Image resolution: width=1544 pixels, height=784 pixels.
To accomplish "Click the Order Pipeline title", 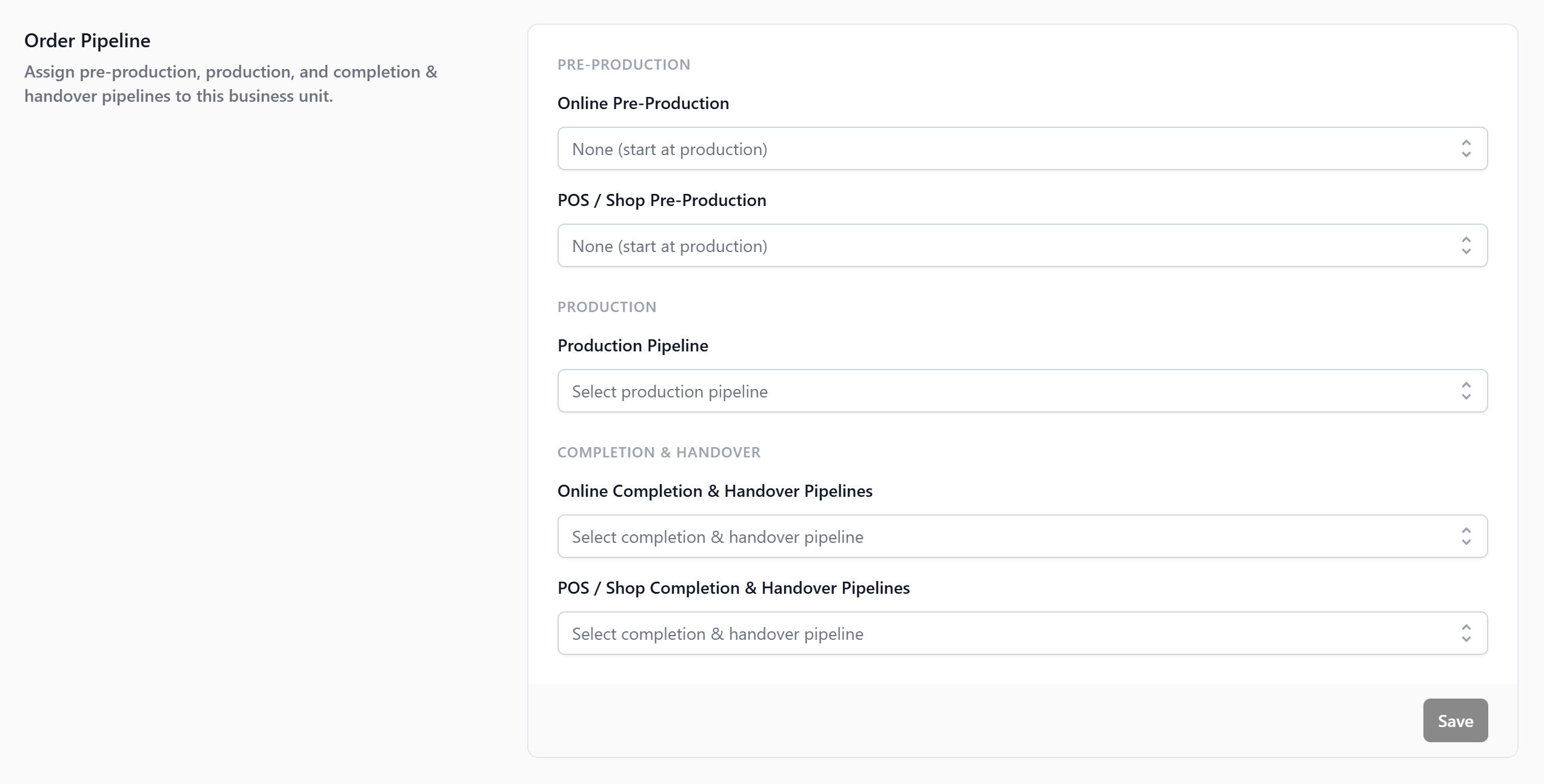I will [87, 41].
